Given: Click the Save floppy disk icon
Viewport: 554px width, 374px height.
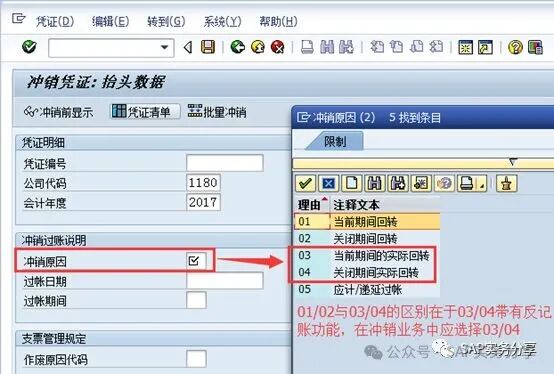Looking at the screenshot, I should tap(208, 47).
